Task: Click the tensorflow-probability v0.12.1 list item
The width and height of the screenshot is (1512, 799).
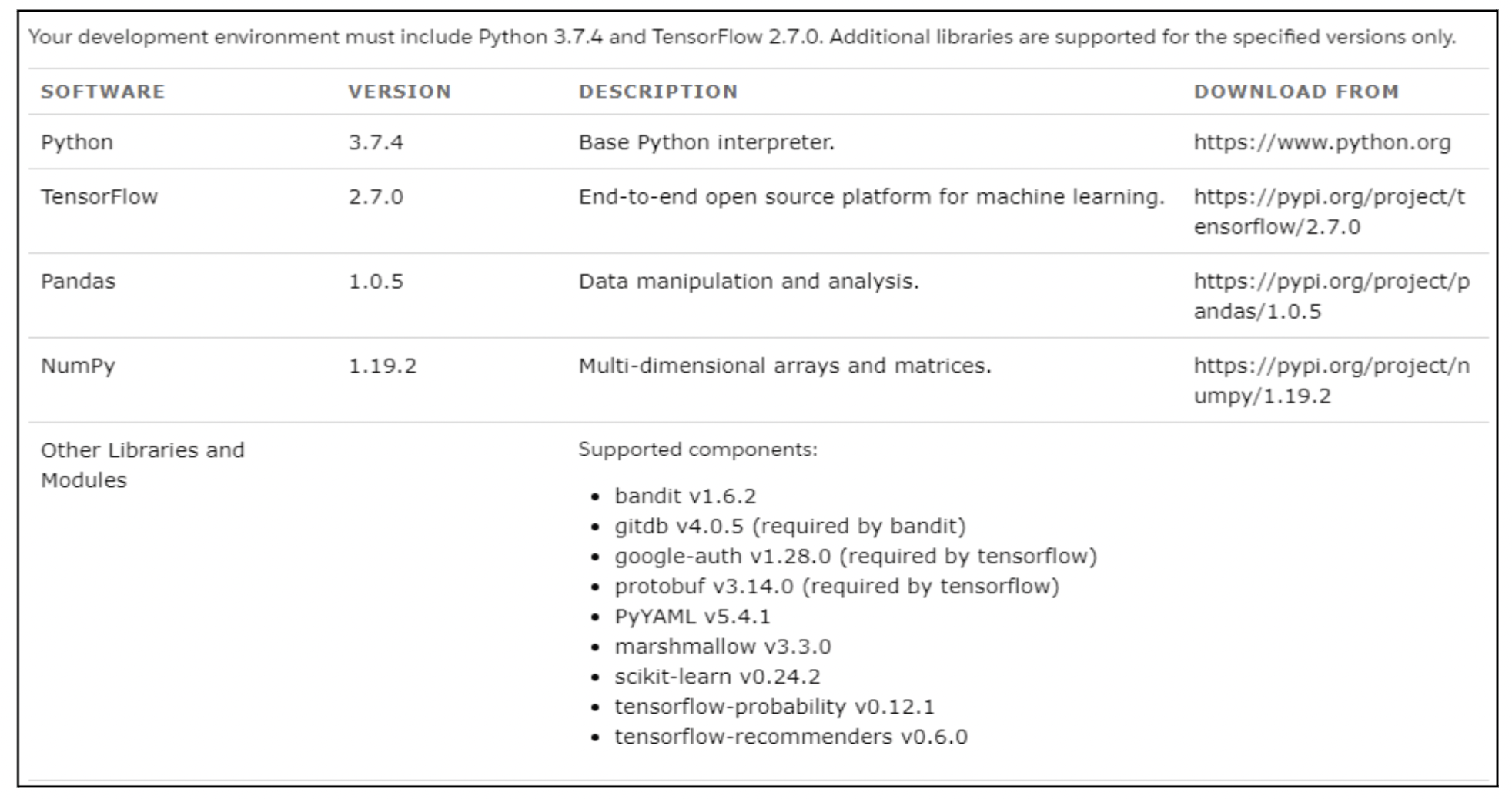Action: pyautogui.click(x=774, y=707)
